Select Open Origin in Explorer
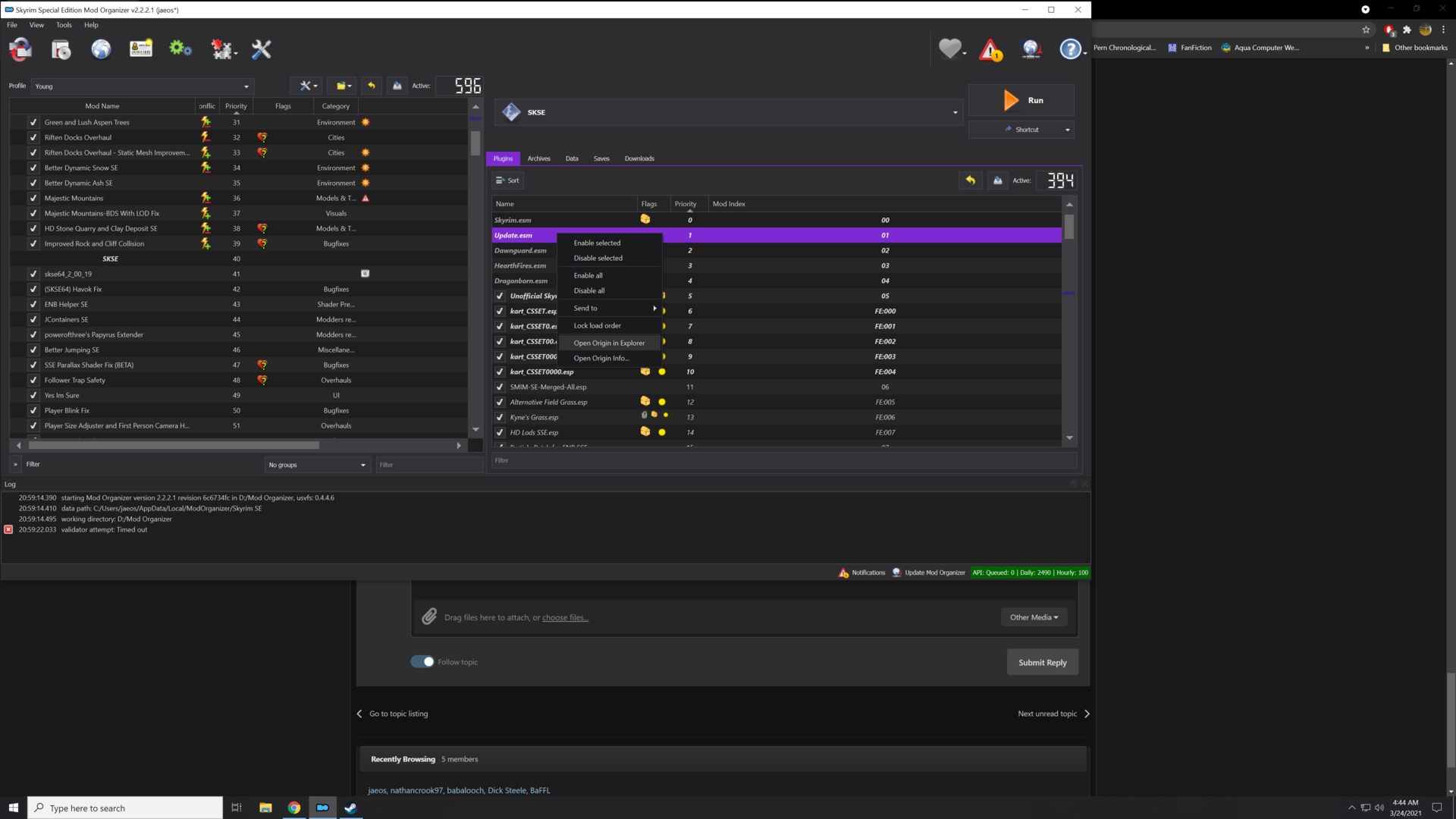 610,343
